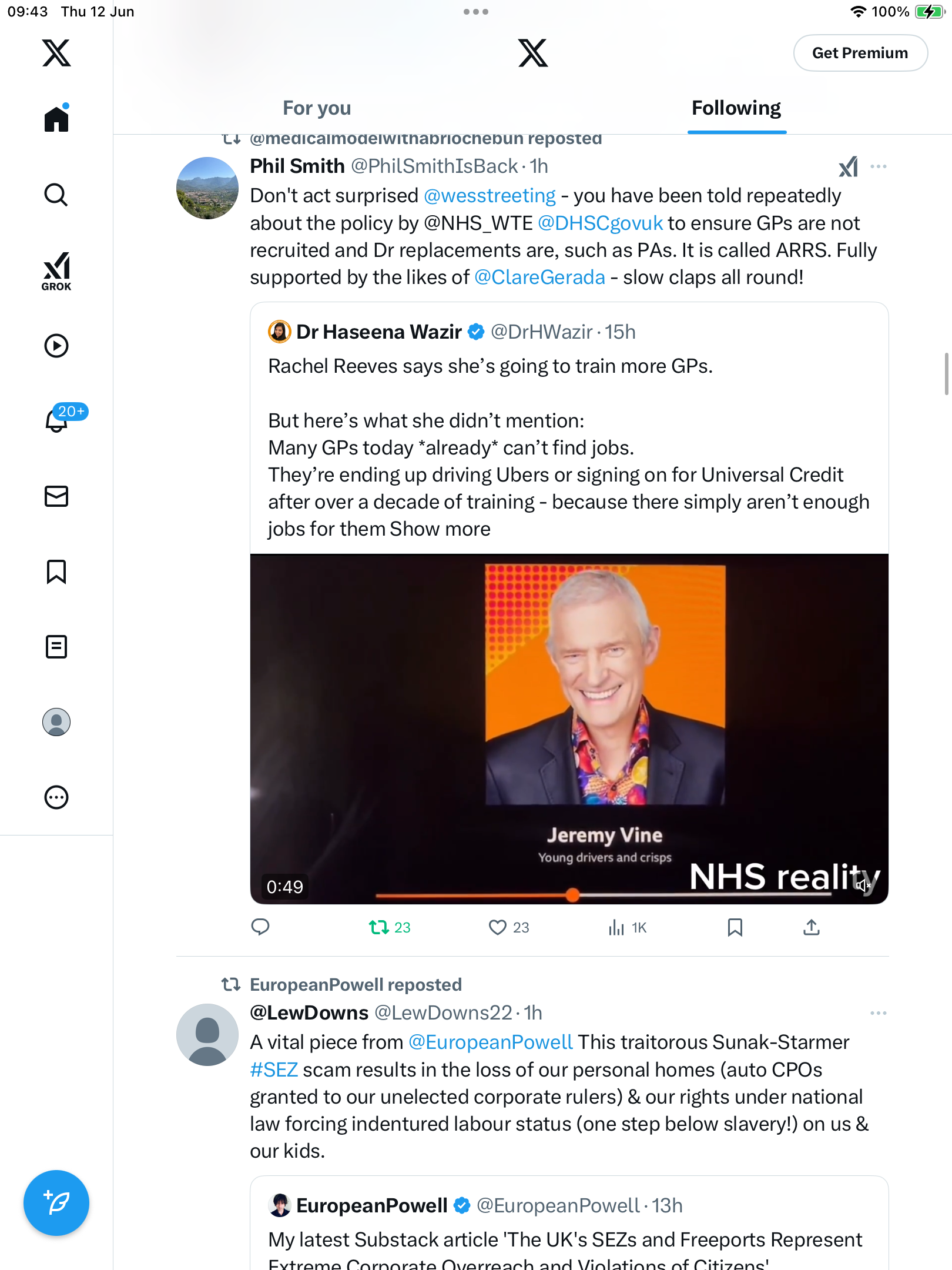Open the @wesstreeting mention link

tap(490, 196)
